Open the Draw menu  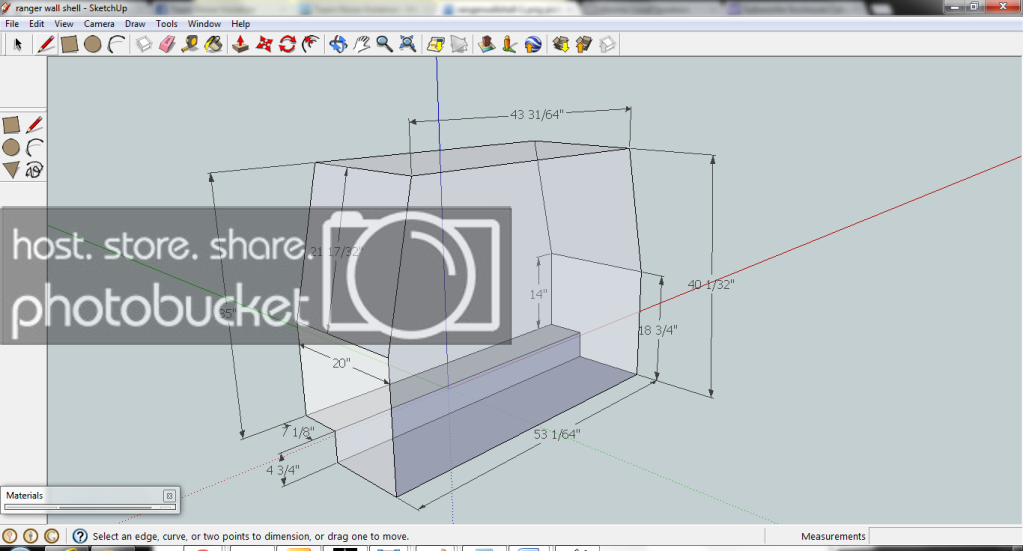pos(135,23)
